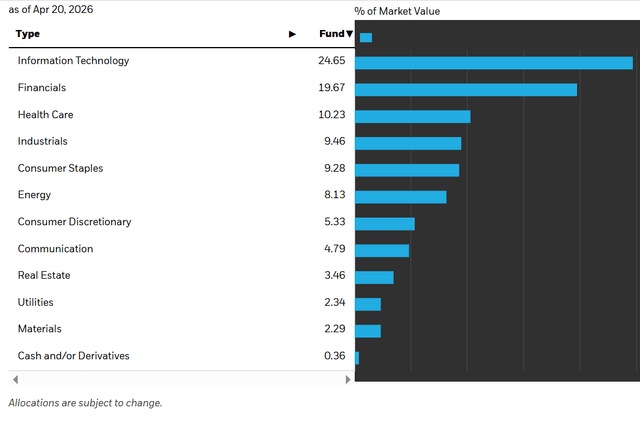Click the Industrials bar in the chart
Image resolution: width=640 pixels, height=434 pixels.
[x=408, y=143]
